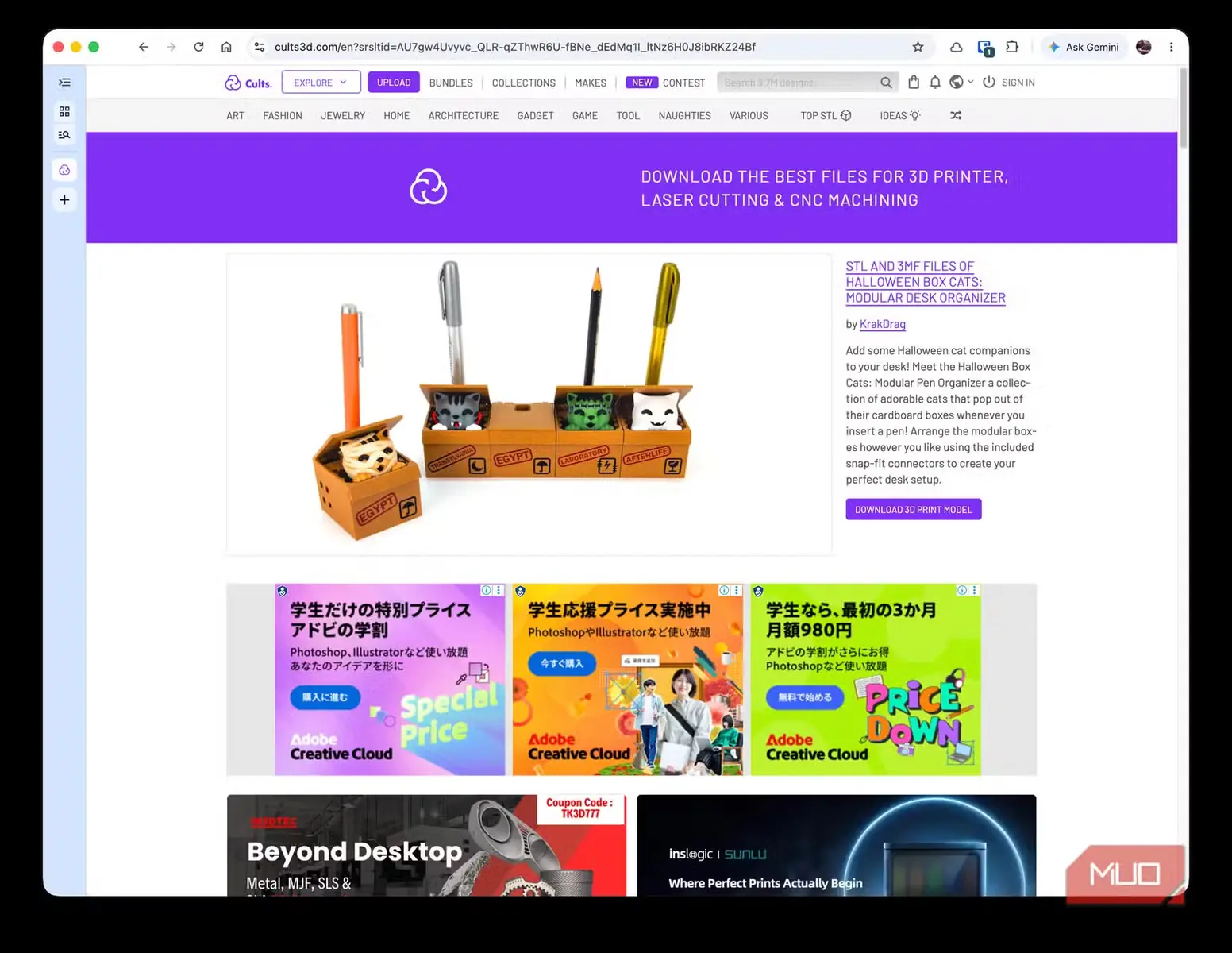The image size is (1232, 953).
Task: Expand the Explore dropdown
Action: (321, 82)
